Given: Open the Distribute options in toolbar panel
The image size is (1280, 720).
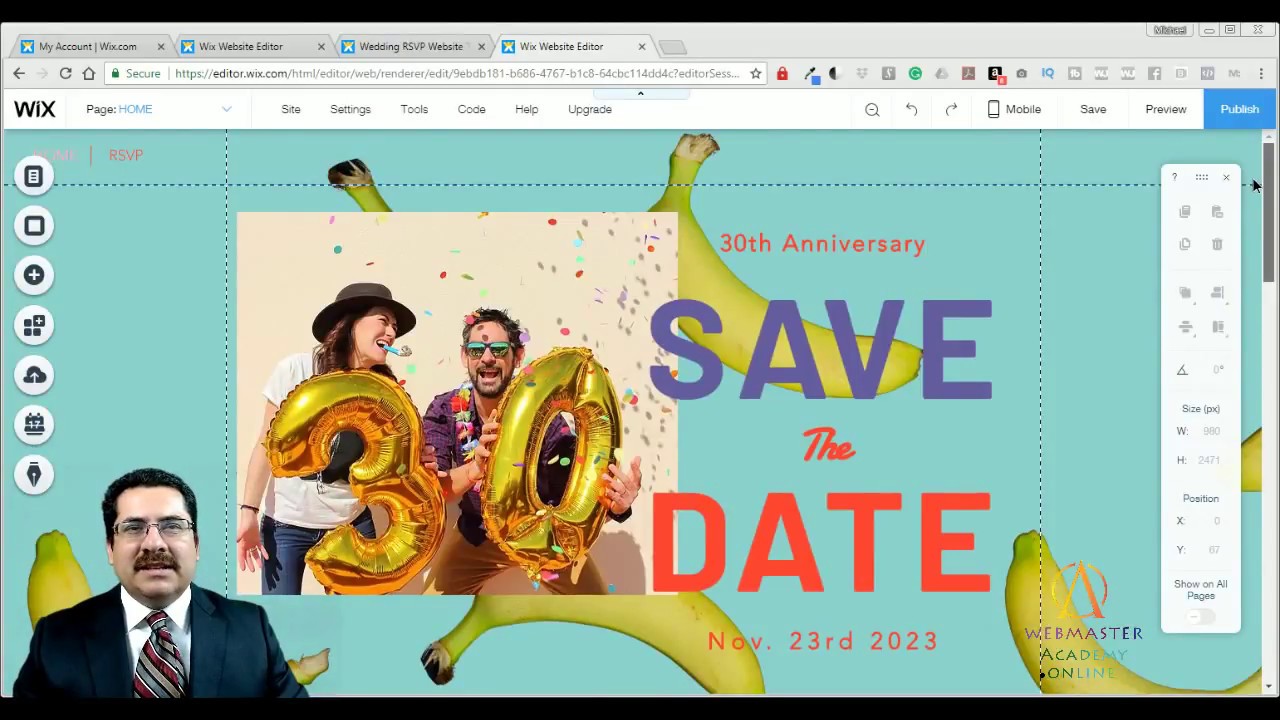Looking at the screenshot, I should coord(1185,327).
